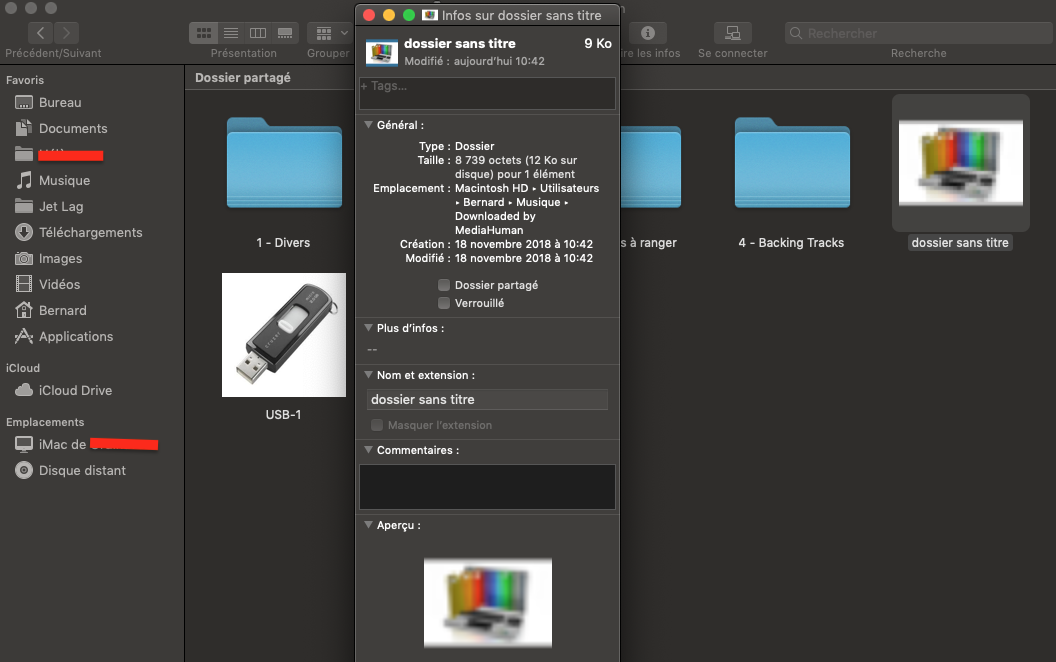Screen dimensions: 1056x662
Task: Collapse the Nom et extension section
Action: (x=368, y=375)
